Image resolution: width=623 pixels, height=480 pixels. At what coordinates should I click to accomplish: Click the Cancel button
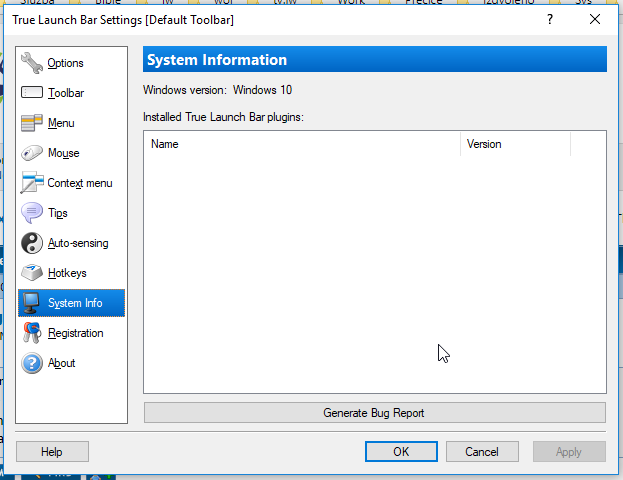click(x=481, y=452)
